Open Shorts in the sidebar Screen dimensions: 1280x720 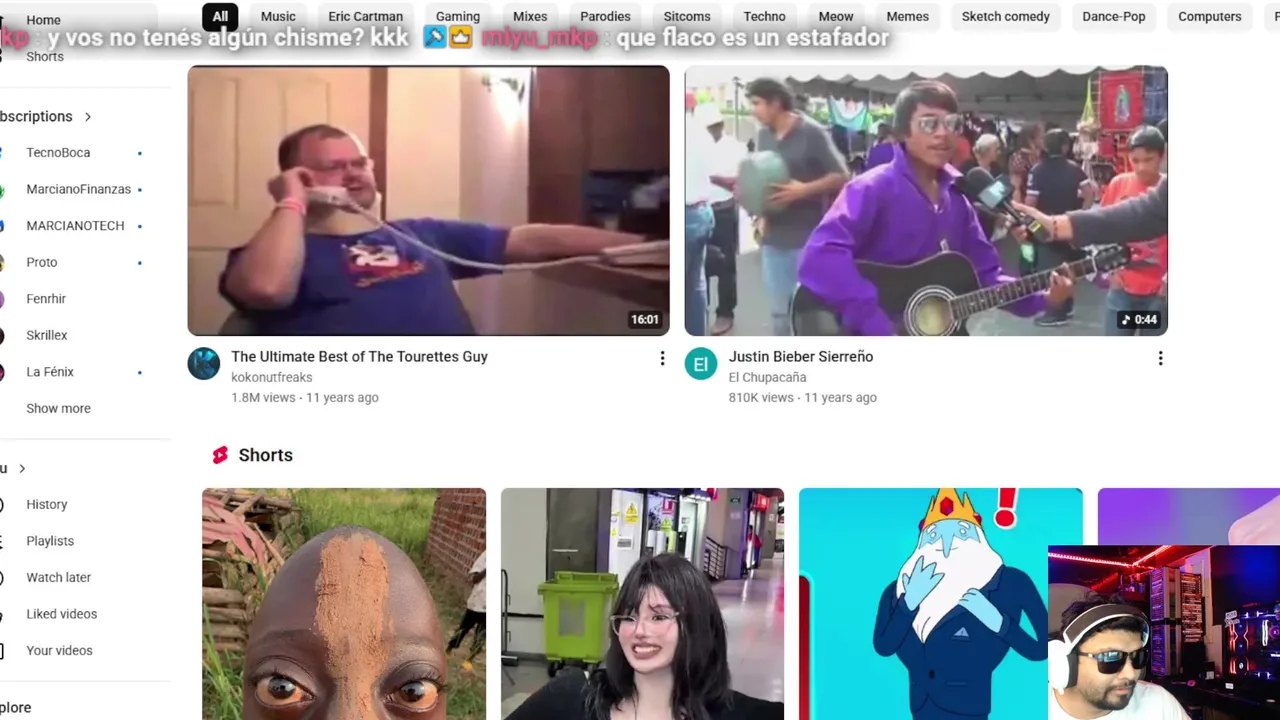click(x=45, y=57)
